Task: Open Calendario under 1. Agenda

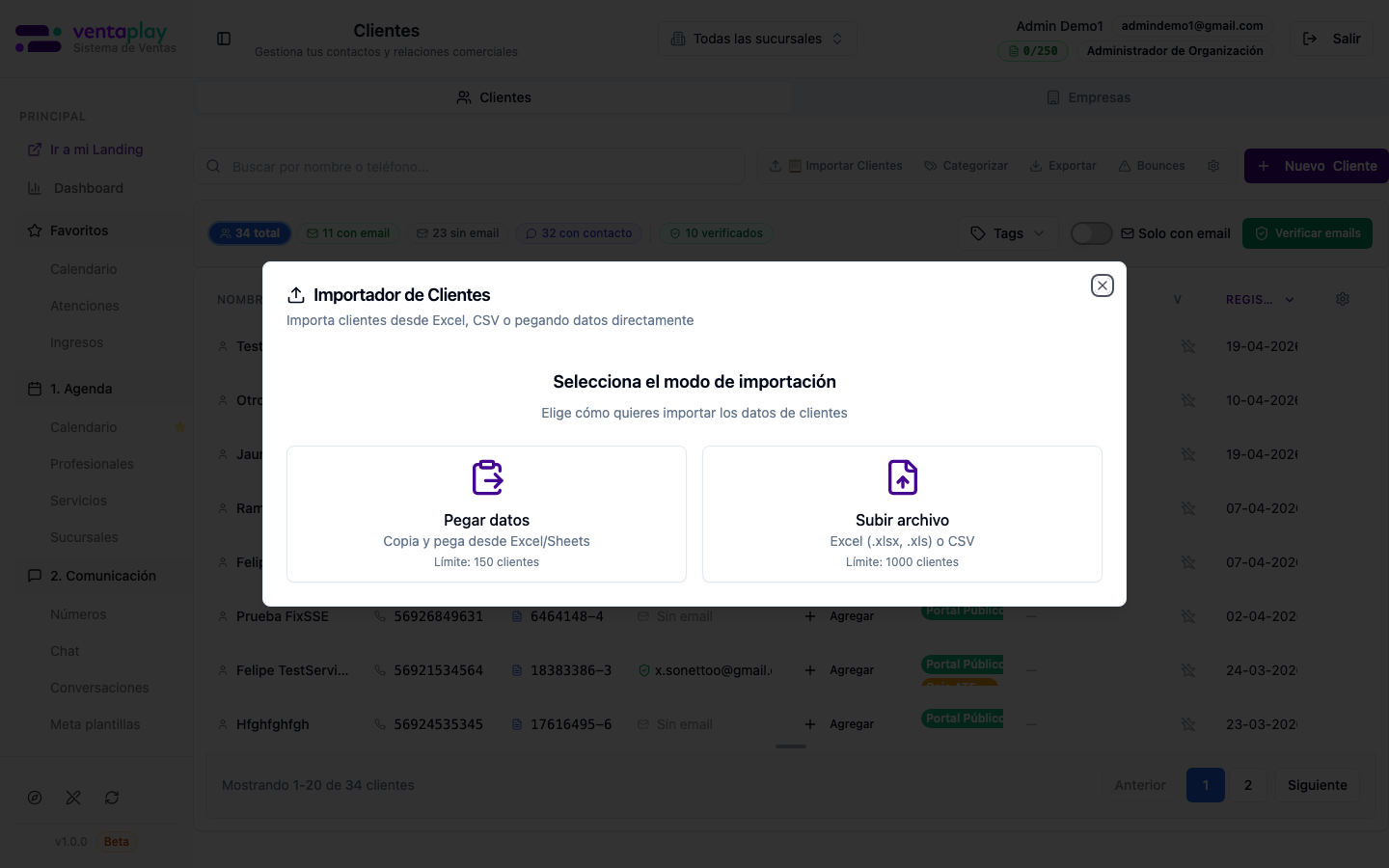Action: [84, 427]
